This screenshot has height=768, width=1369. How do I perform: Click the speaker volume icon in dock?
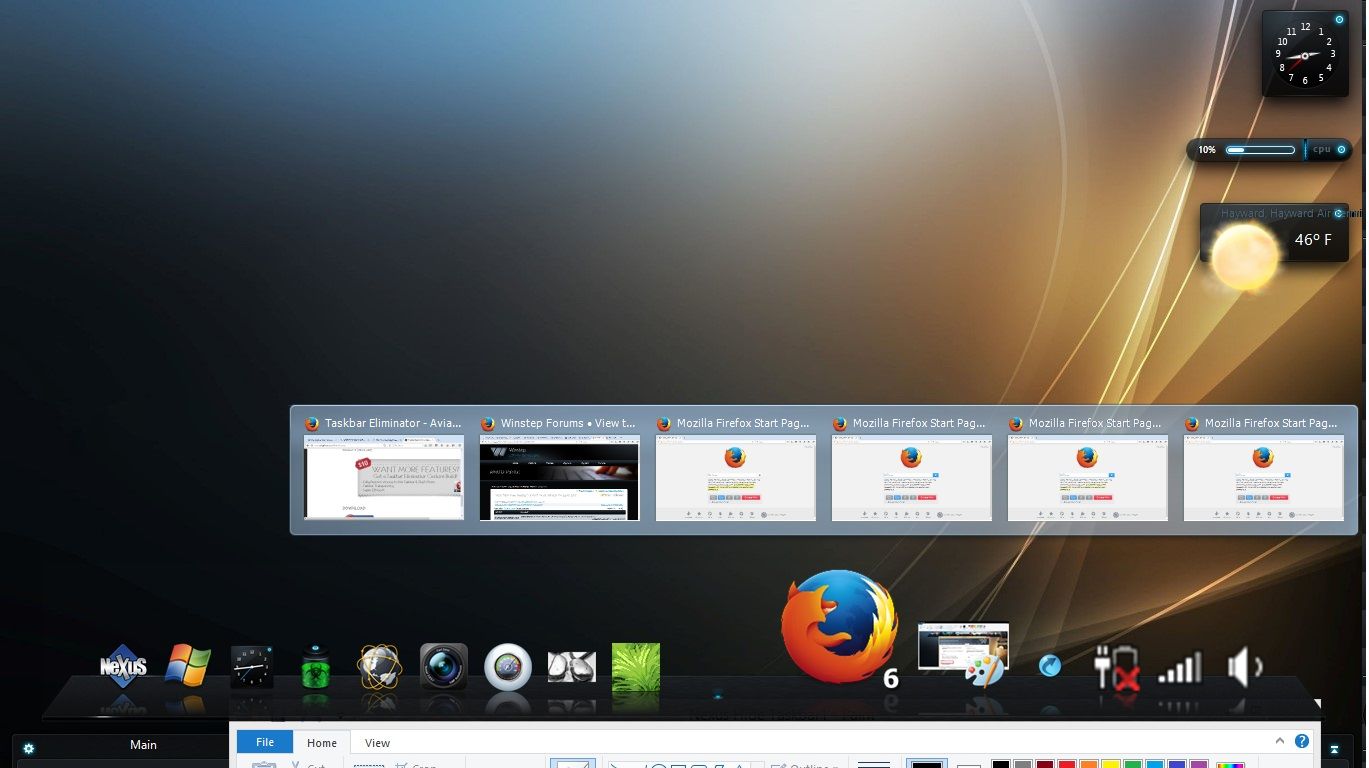[1243, 667]
